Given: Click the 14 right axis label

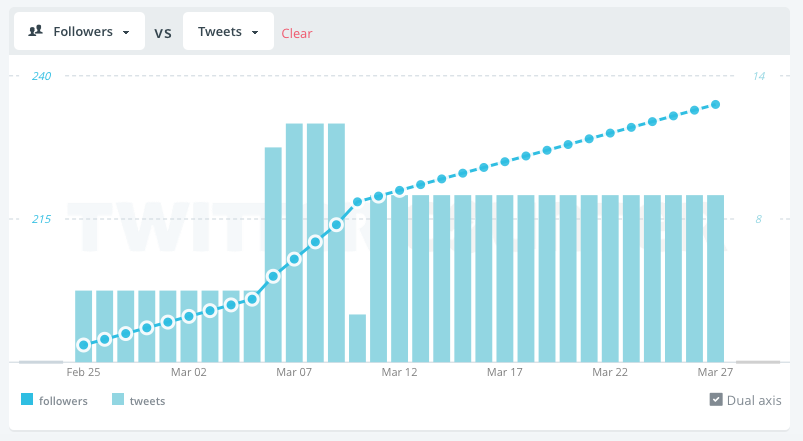Looking at the screenshot, I should coord(758,76).
